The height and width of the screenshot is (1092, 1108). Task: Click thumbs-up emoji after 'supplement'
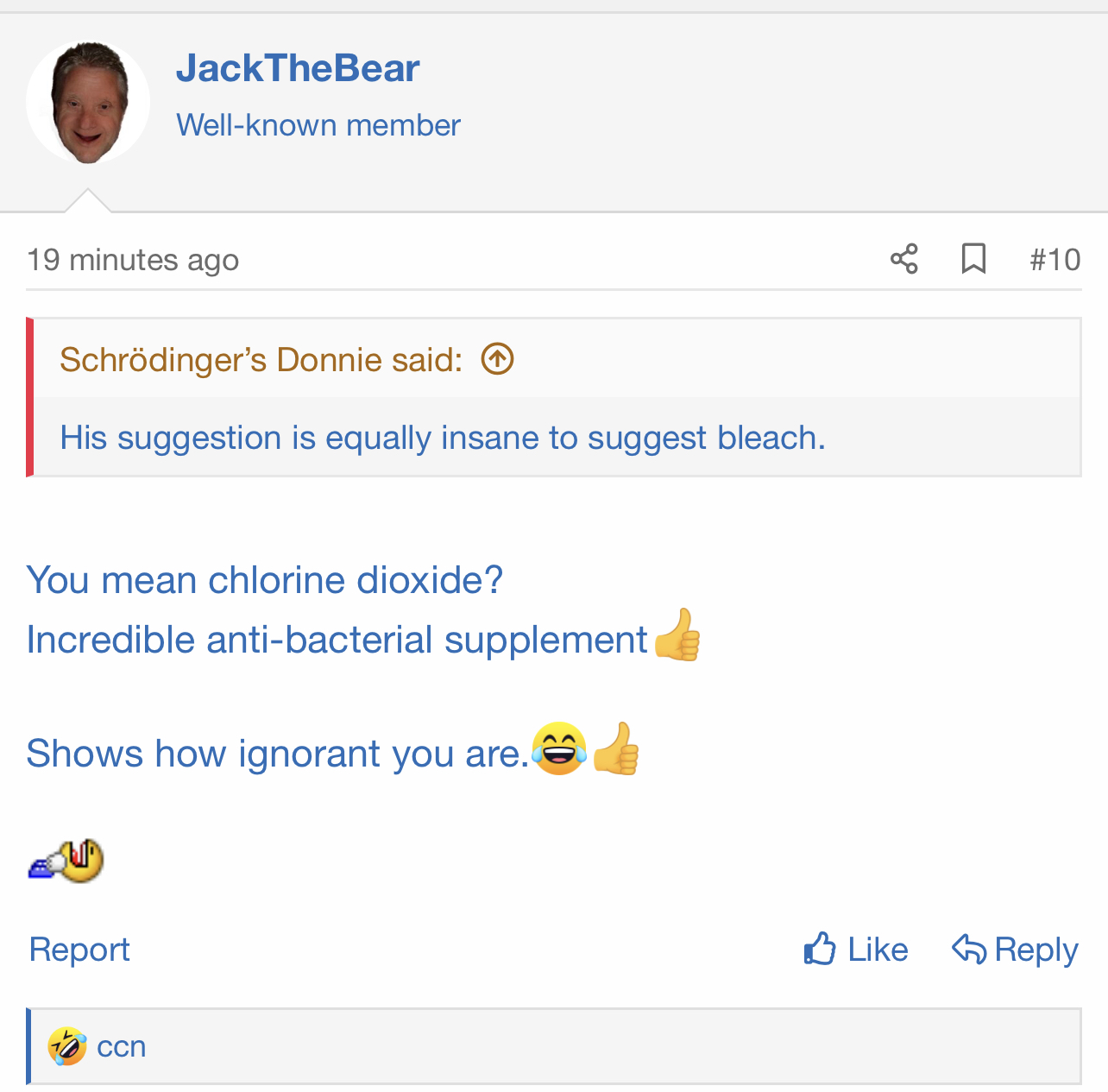coord(677,635)
